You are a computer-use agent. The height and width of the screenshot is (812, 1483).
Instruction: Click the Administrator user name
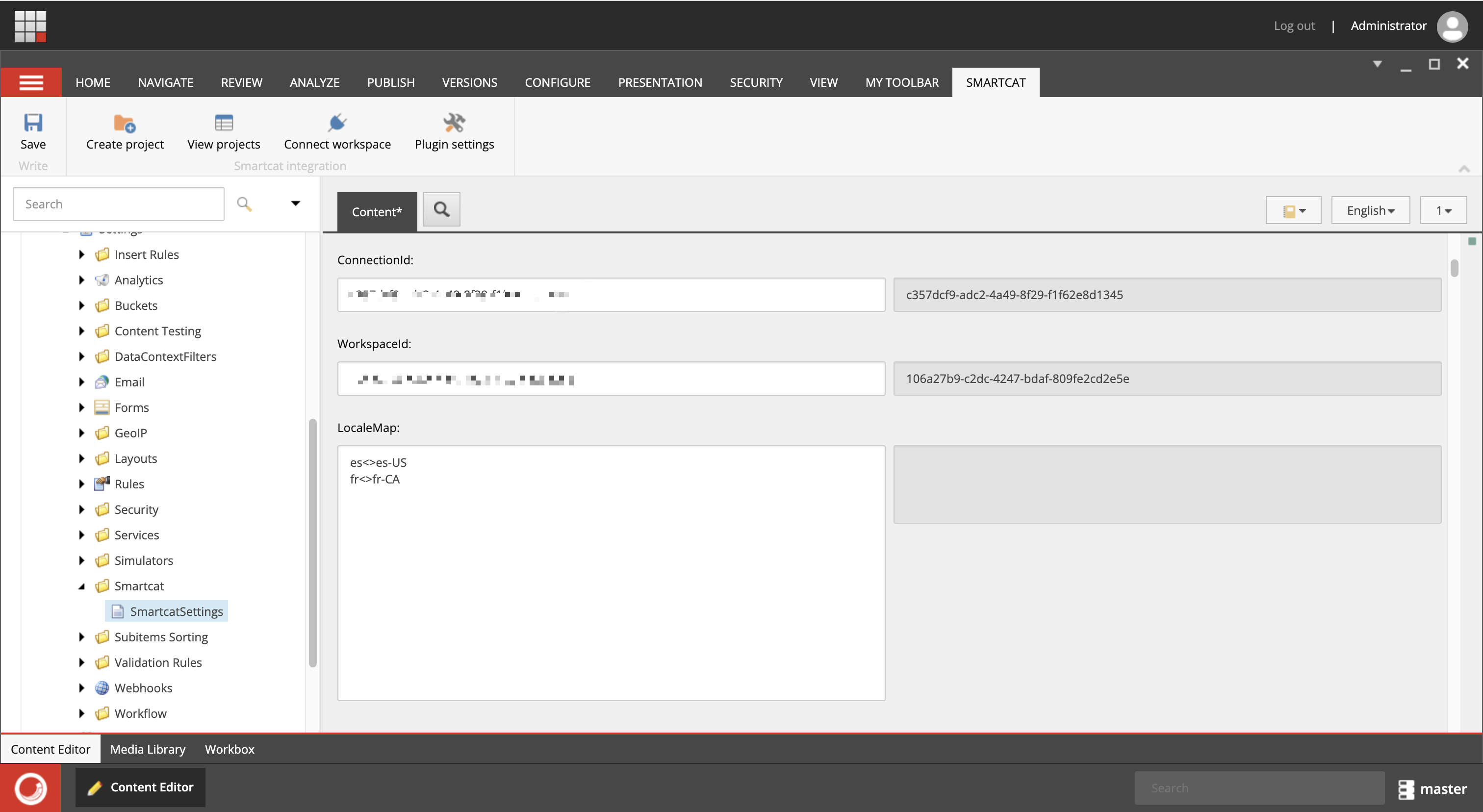click(1388, 26)
